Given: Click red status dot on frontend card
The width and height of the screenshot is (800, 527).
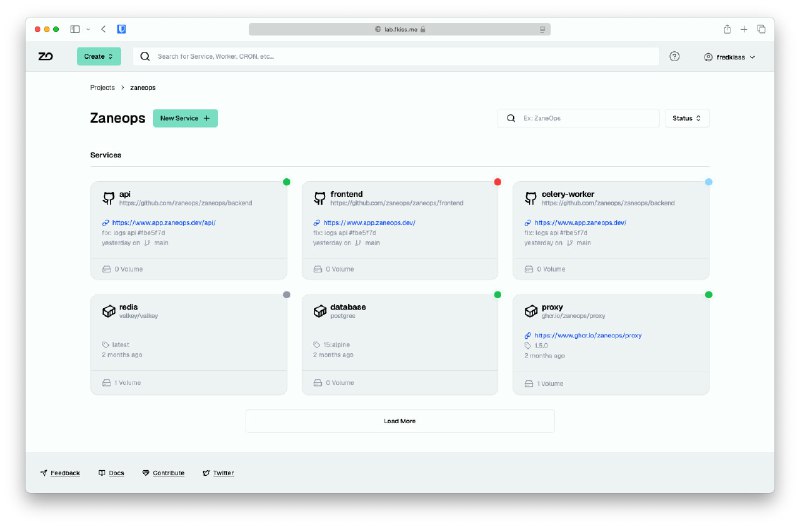Looking at the screenshot, I should coord(497,182).
